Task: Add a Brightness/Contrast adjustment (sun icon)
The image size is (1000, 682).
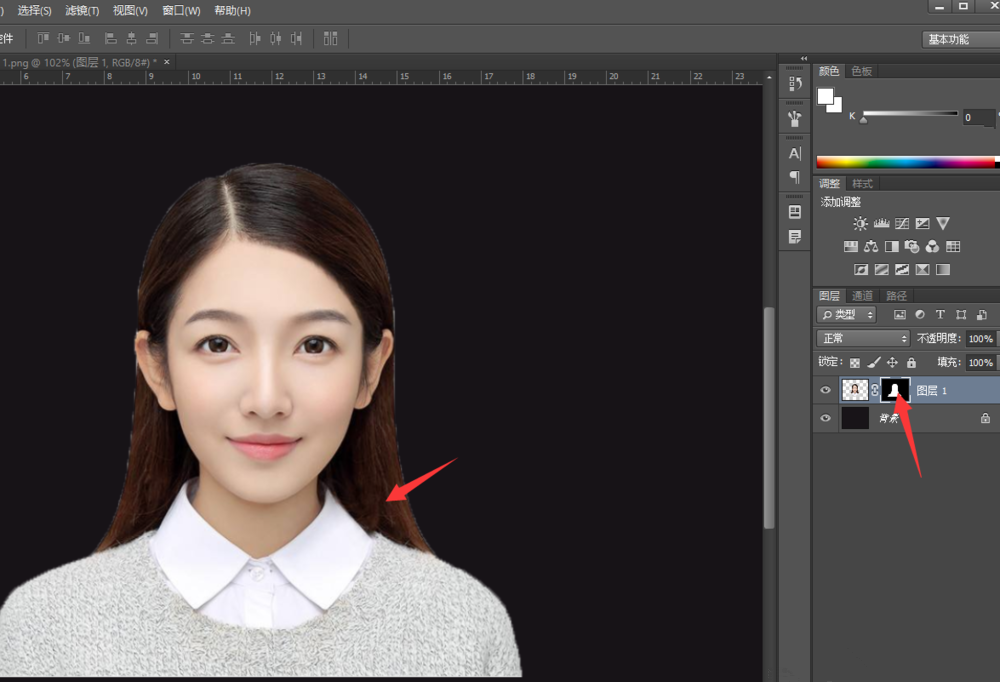Action: coord(860,224)
